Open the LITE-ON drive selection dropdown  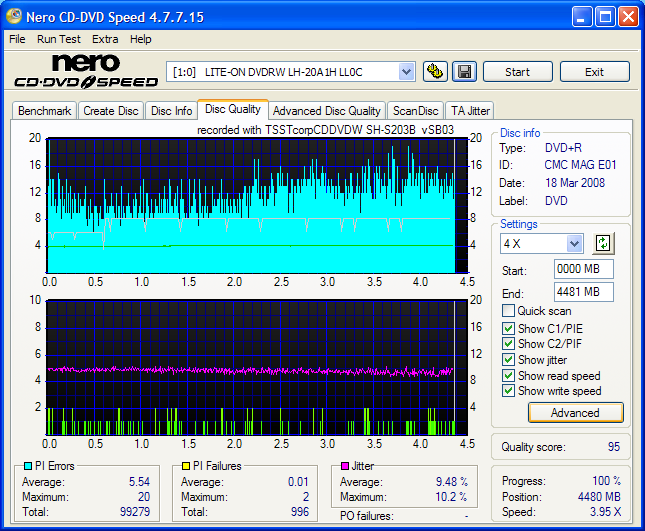click(406, 72)
